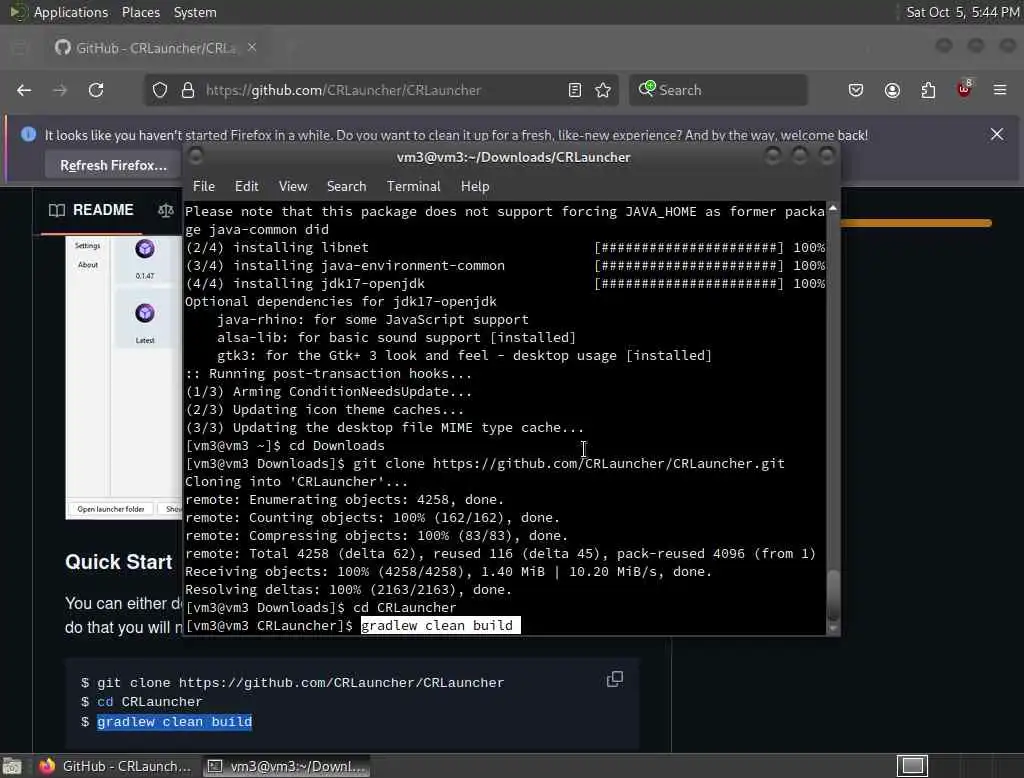Switch to Firefox in the taskbar
The width and height of the screenshot is (1024, 778).
tap(114, 766)
